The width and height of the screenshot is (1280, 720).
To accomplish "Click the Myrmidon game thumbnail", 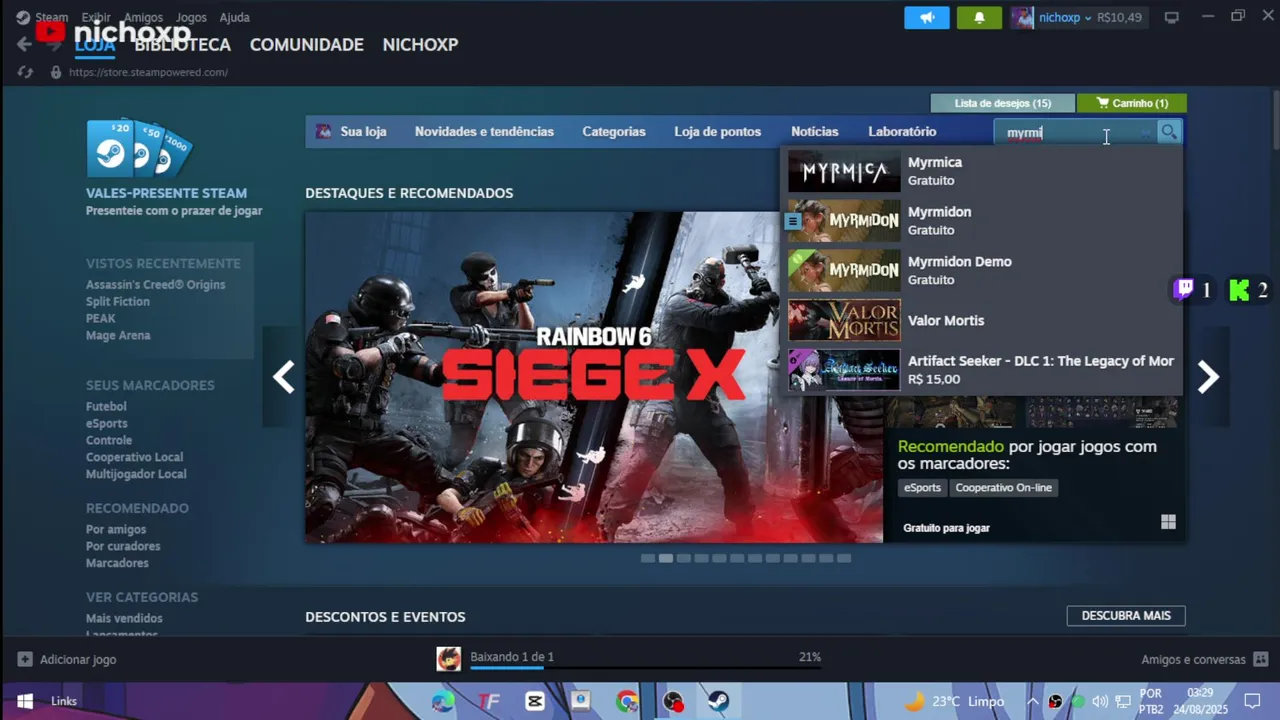I will click(844, 221).
